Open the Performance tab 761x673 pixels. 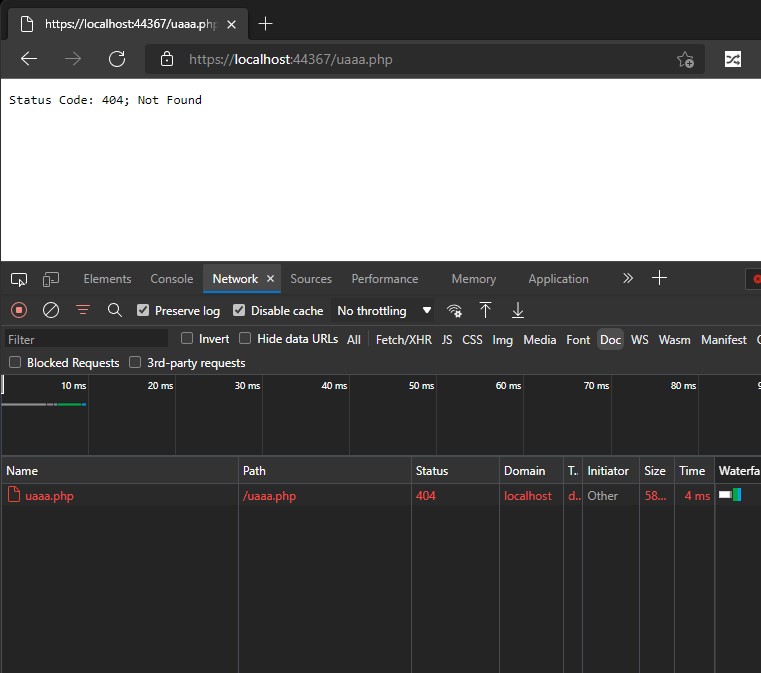(x=385, y=279)
